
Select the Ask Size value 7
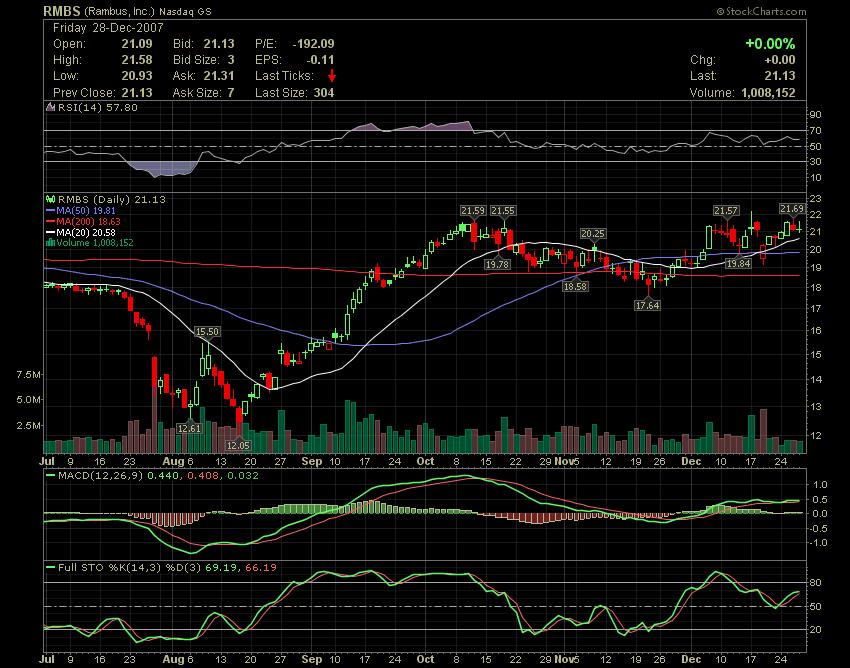coord(231,92)
